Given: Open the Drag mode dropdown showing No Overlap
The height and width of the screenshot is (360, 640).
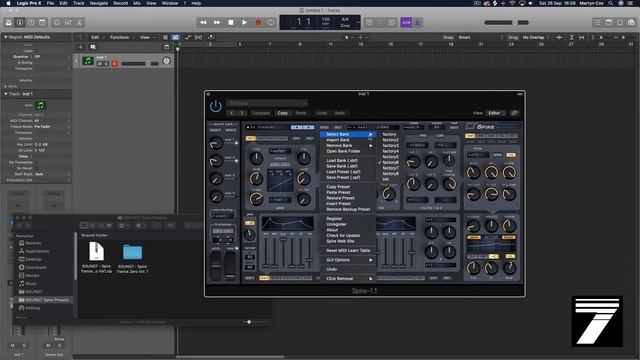Looking at the screenshot, I should tap(536, 37).
